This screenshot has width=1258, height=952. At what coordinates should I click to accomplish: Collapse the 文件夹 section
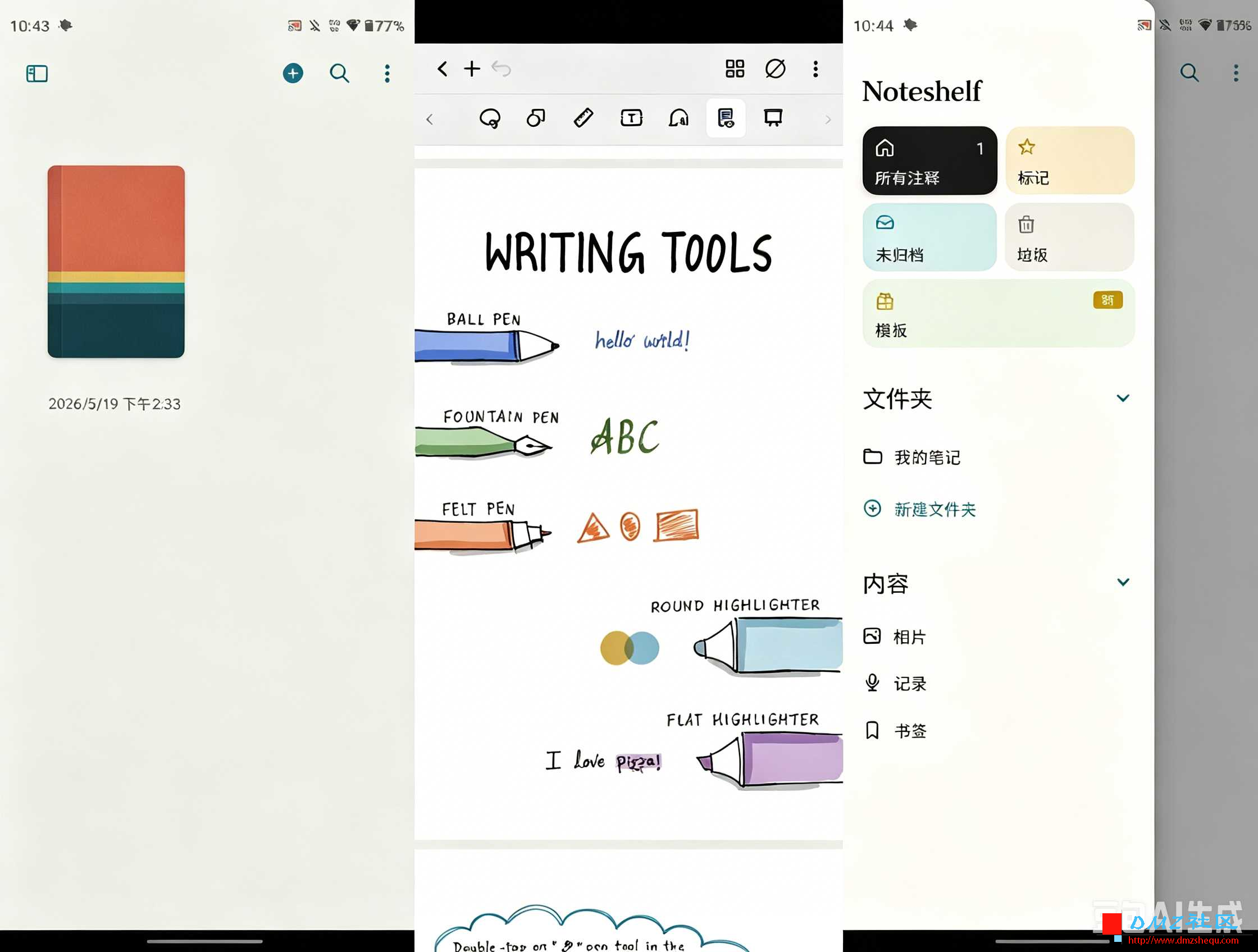coord(1123,399)
